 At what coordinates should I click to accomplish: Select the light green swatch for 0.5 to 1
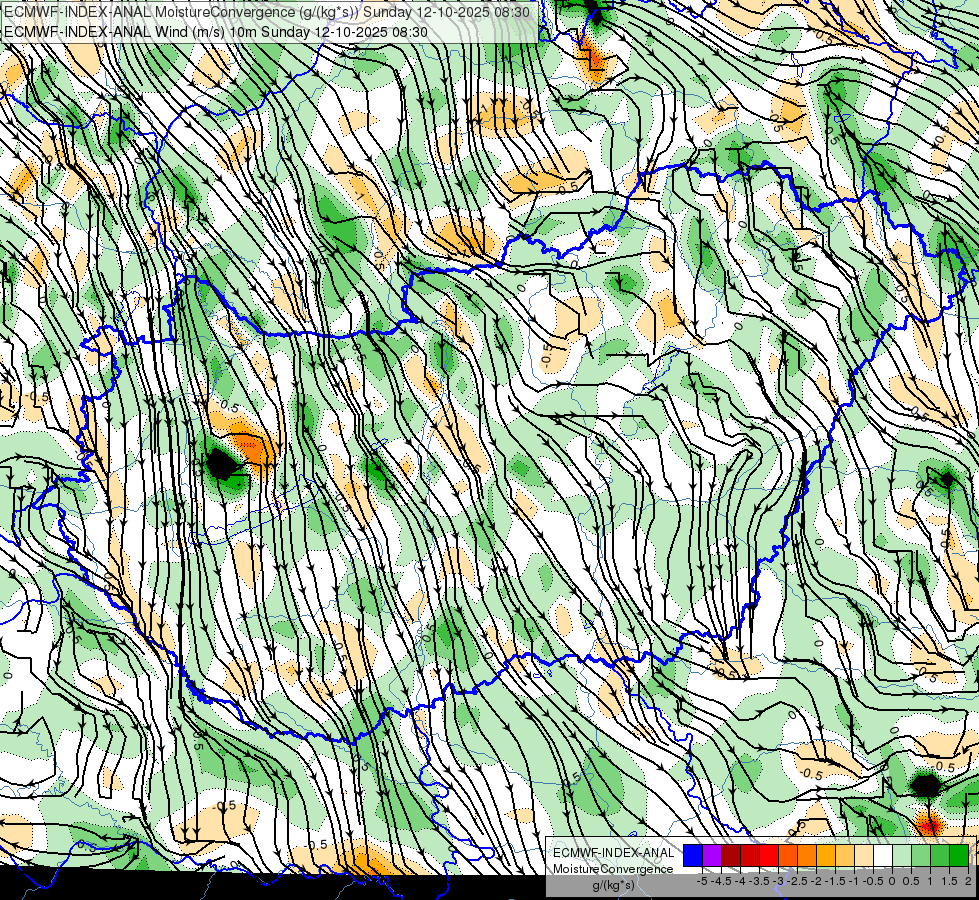[x=922, y=855]
